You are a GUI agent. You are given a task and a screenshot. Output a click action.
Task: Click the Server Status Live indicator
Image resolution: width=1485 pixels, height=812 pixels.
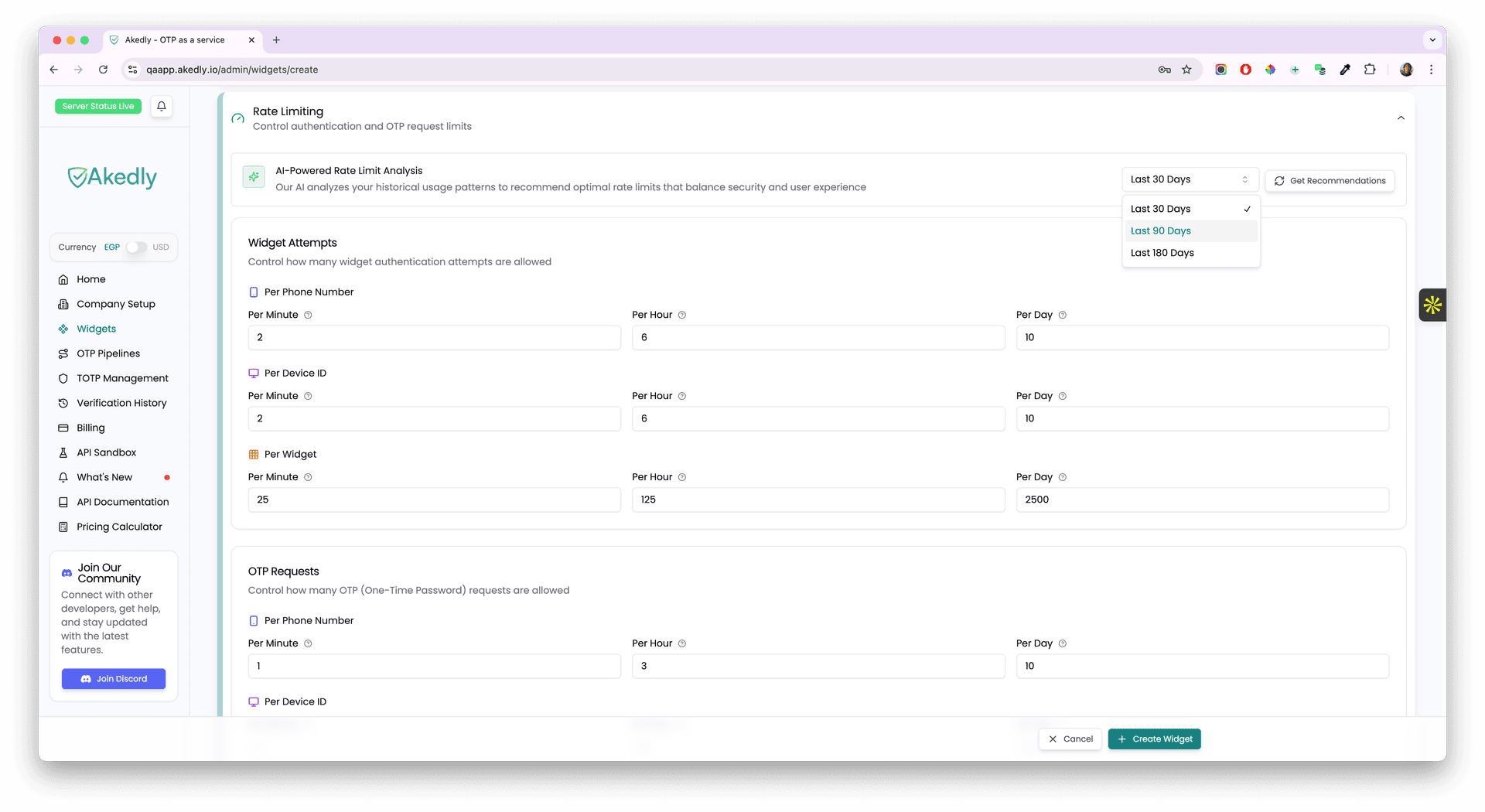tap(98, 106)
